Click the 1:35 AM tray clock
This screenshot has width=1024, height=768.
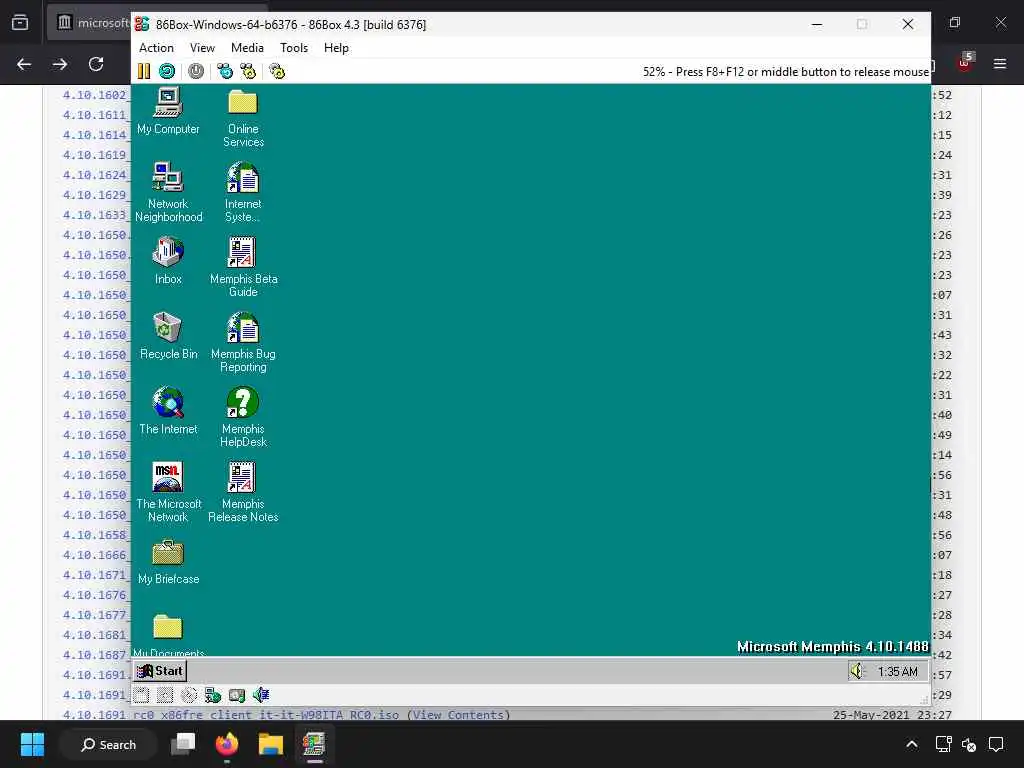[x=897, y=671]
